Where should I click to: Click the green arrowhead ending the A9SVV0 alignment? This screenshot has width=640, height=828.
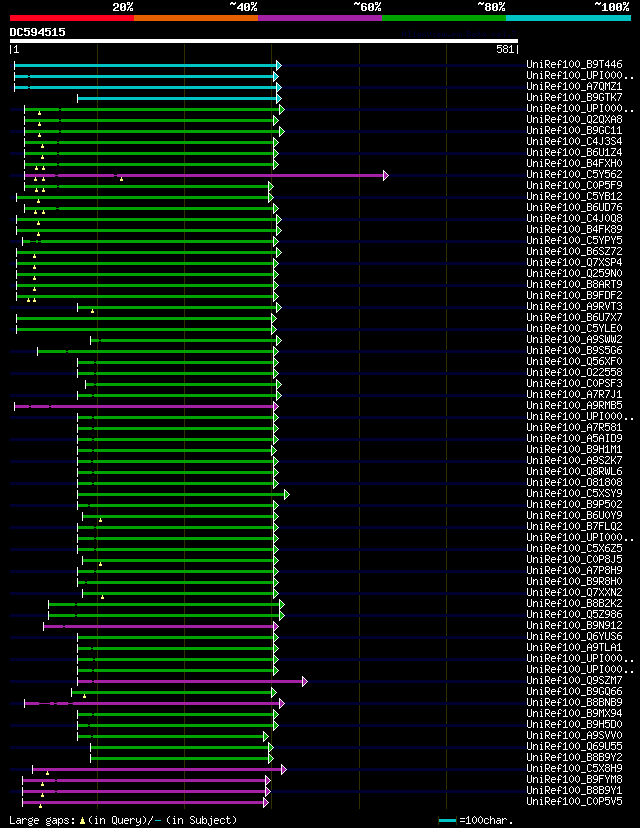pyautogui.click(x=266, y=737)
